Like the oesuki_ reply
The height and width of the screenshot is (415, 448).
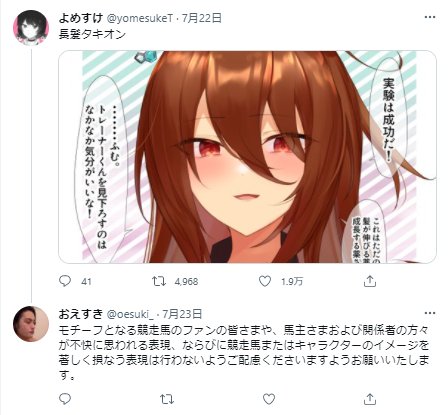[x=269, y=399]
